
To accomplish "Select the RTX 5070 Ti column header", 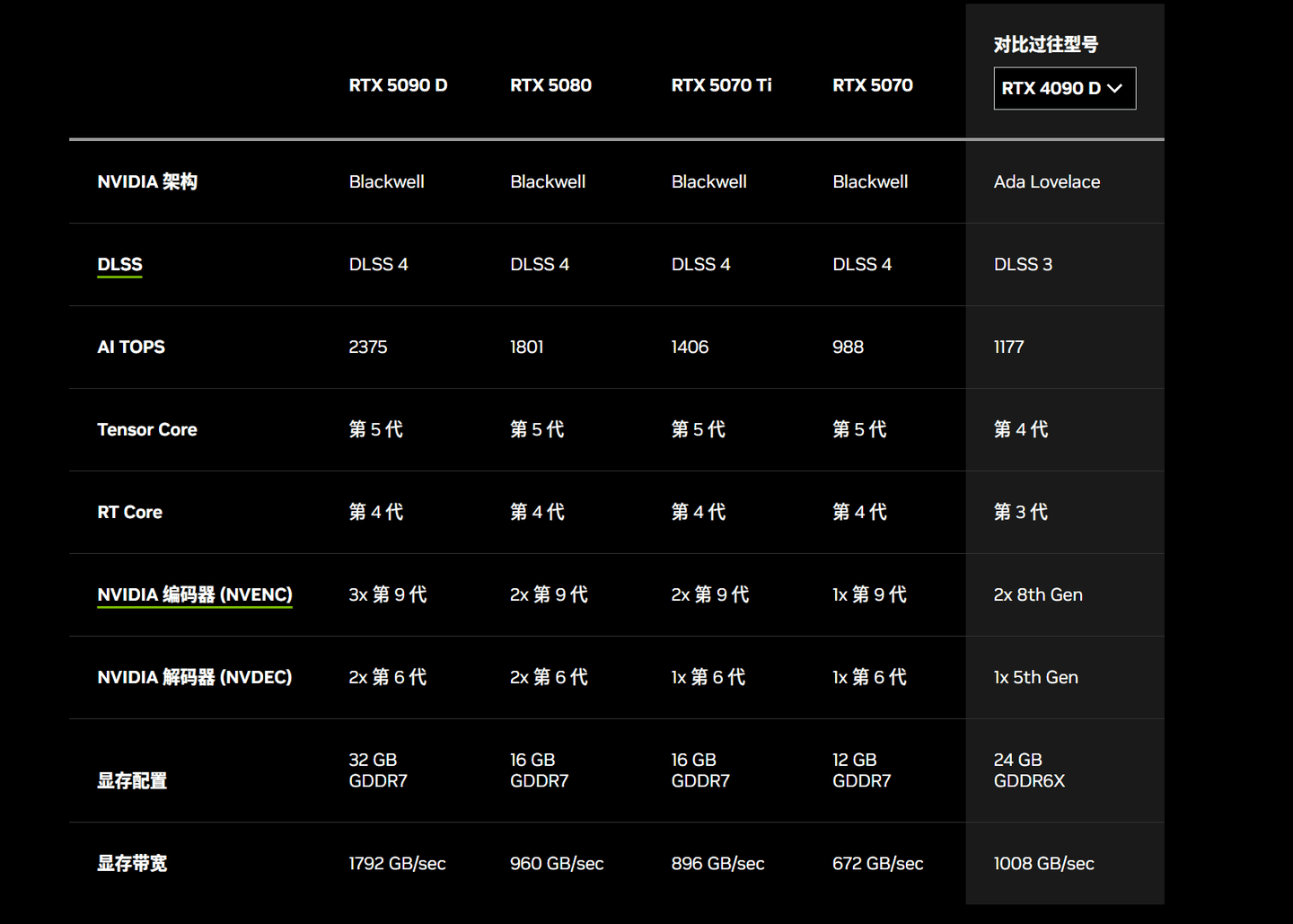I will (x=721, y=85).
